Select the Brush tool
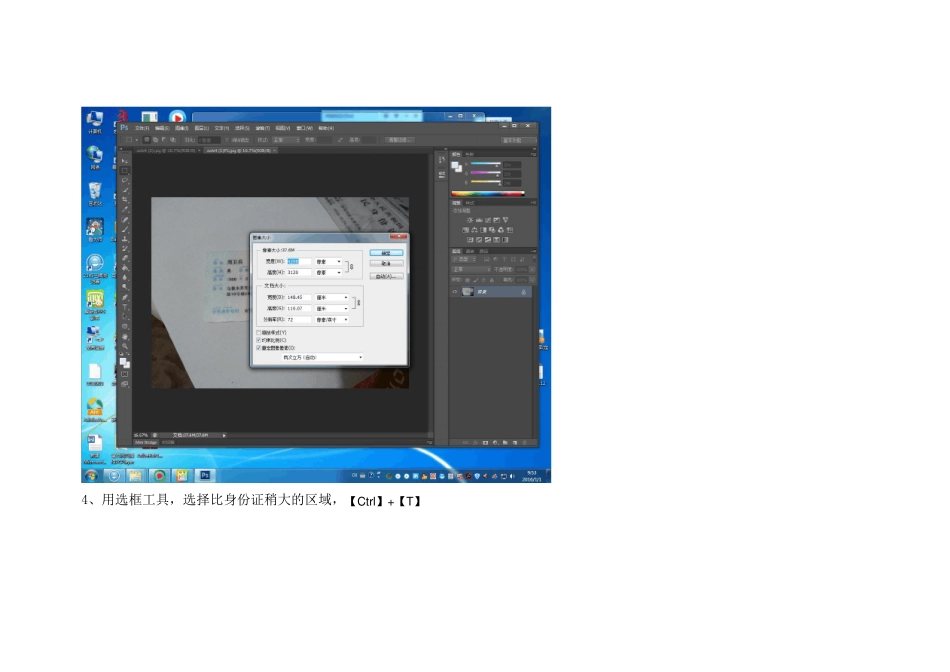Image resolution: width=950 pixels, height=672 pixels. [x=125, y=229]
